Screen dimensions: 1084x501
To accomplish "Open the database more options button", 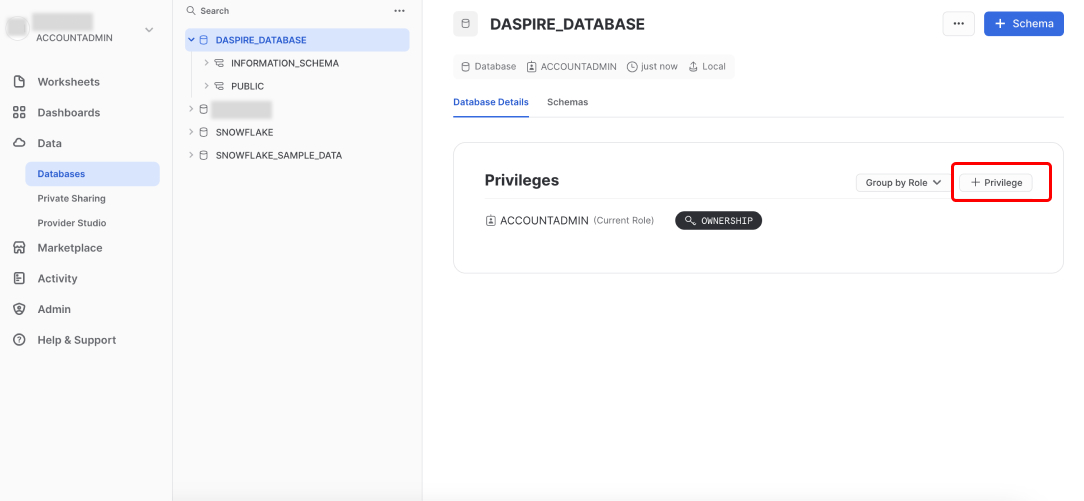I will 958,23.
